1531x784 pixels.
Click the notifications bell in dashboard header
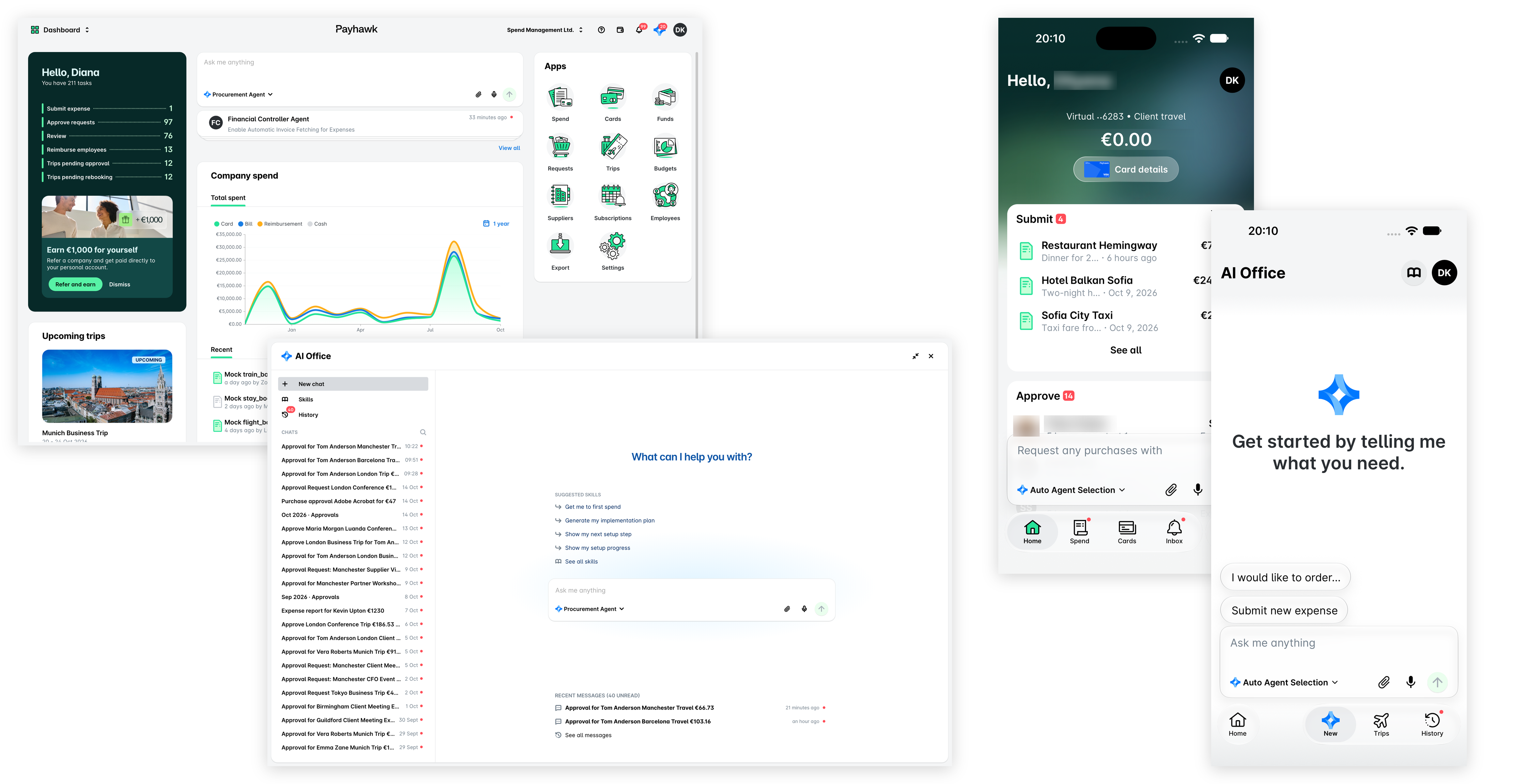639,30
